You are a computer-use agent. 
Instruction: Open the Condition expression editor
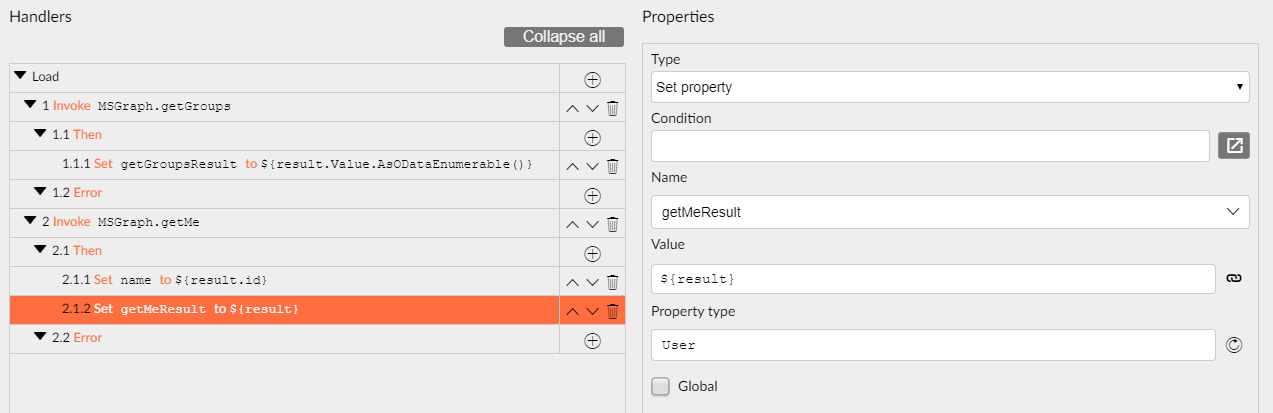[1234, 146]
